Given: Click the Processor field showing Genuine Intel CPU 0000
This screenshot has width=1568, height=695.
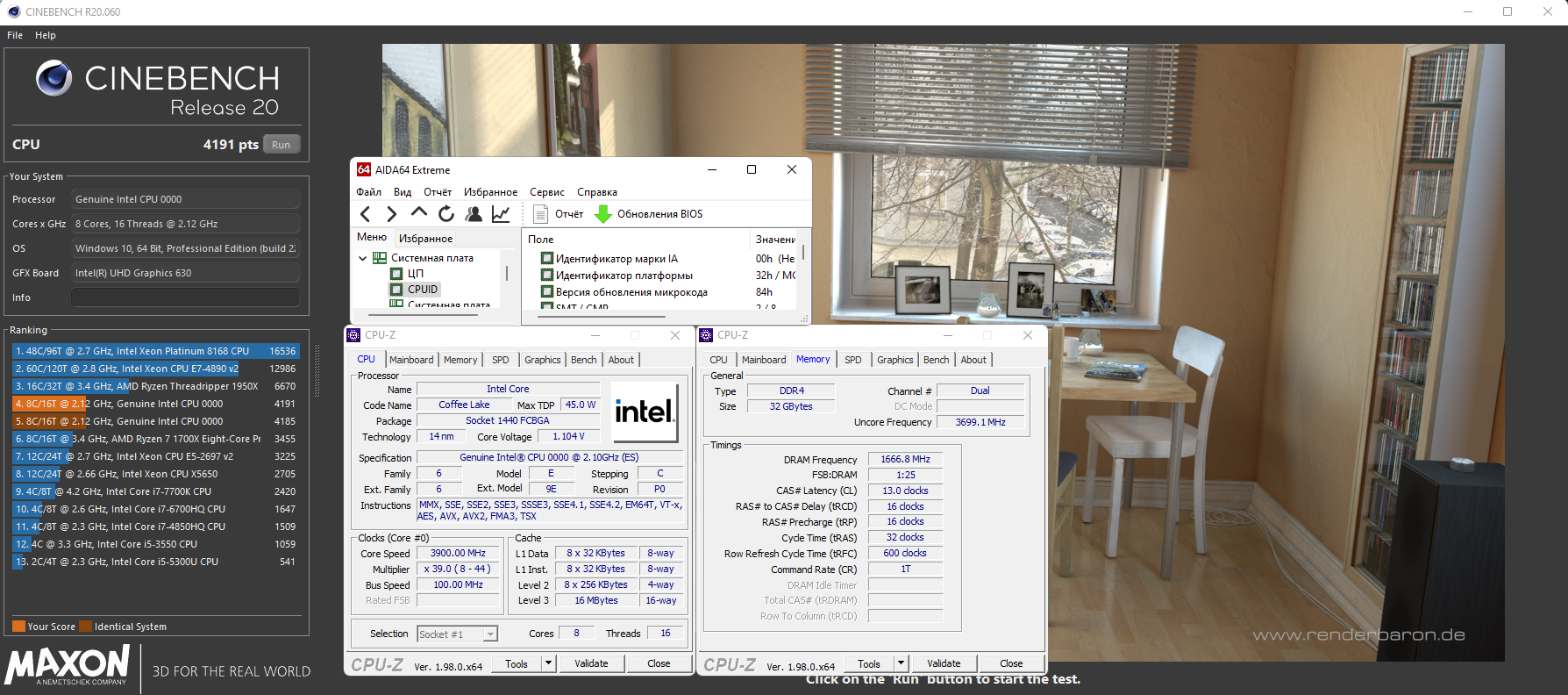Looking at the screenshot, I should point(185,199).
